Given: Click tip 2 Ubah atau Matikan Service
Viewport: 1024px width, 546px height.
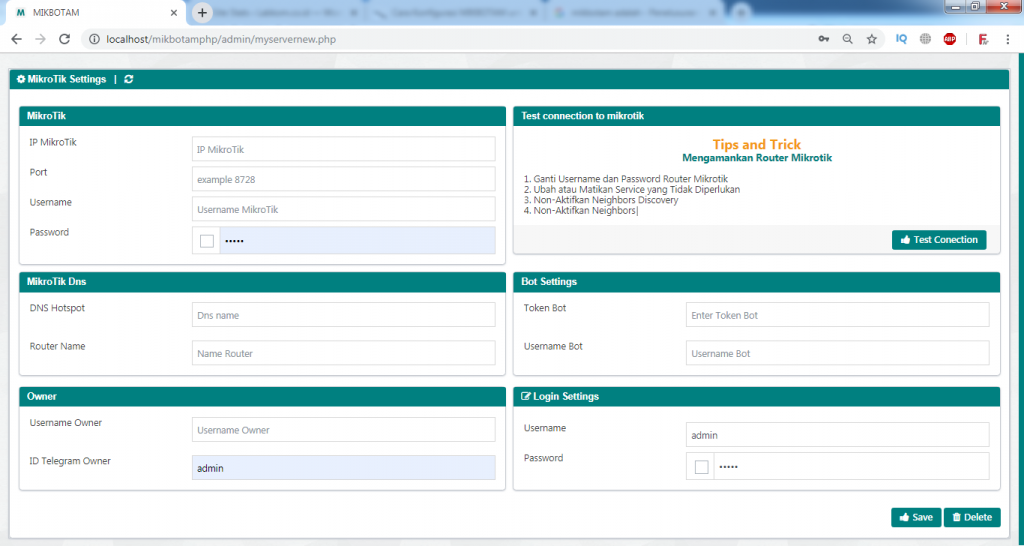Looking at the screenshot, I should tap(632, 189).
